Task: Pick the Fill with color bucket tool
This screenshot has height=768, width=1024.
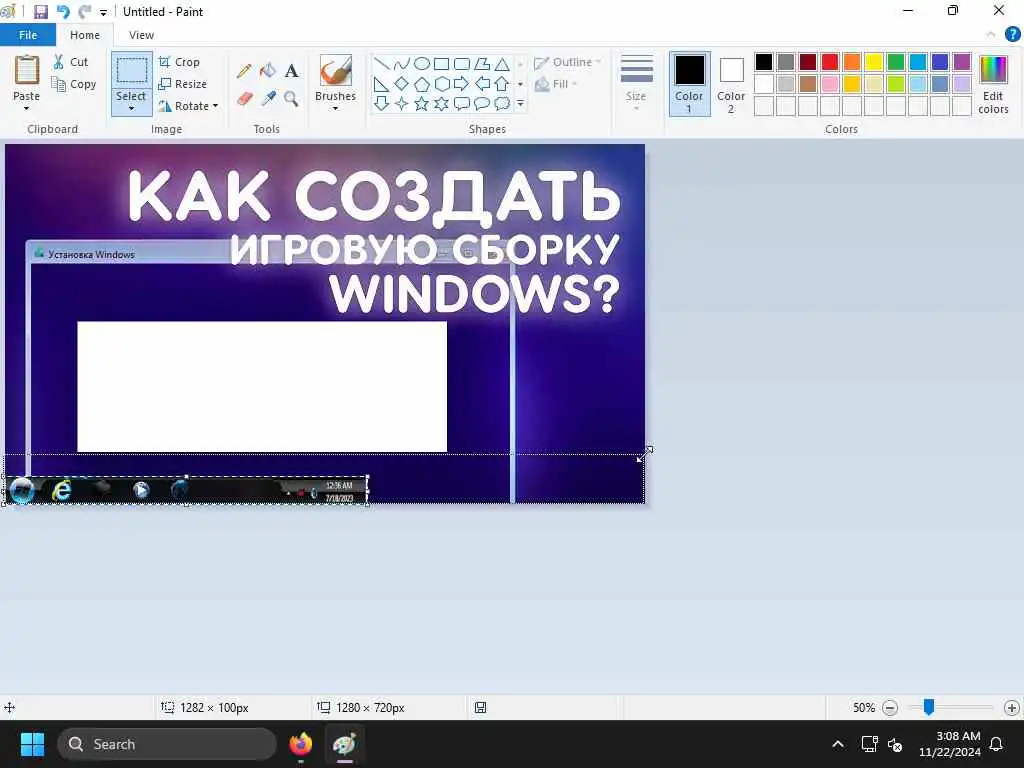Action: 268,71
